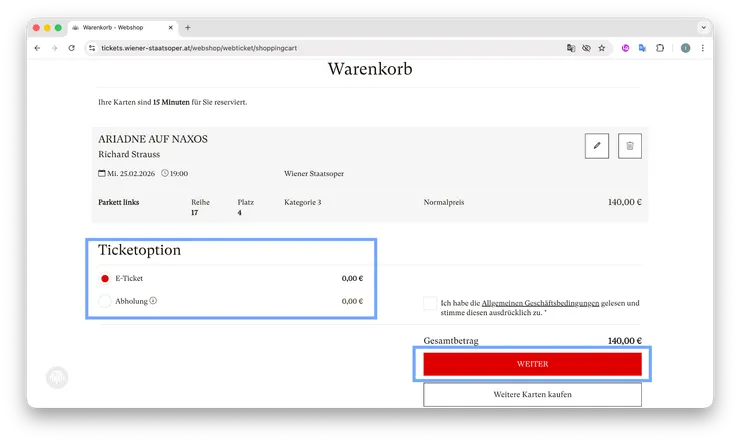Click the Ticketoption heading
This screenshot has height=443, width=740.
[x=139, y=250]
